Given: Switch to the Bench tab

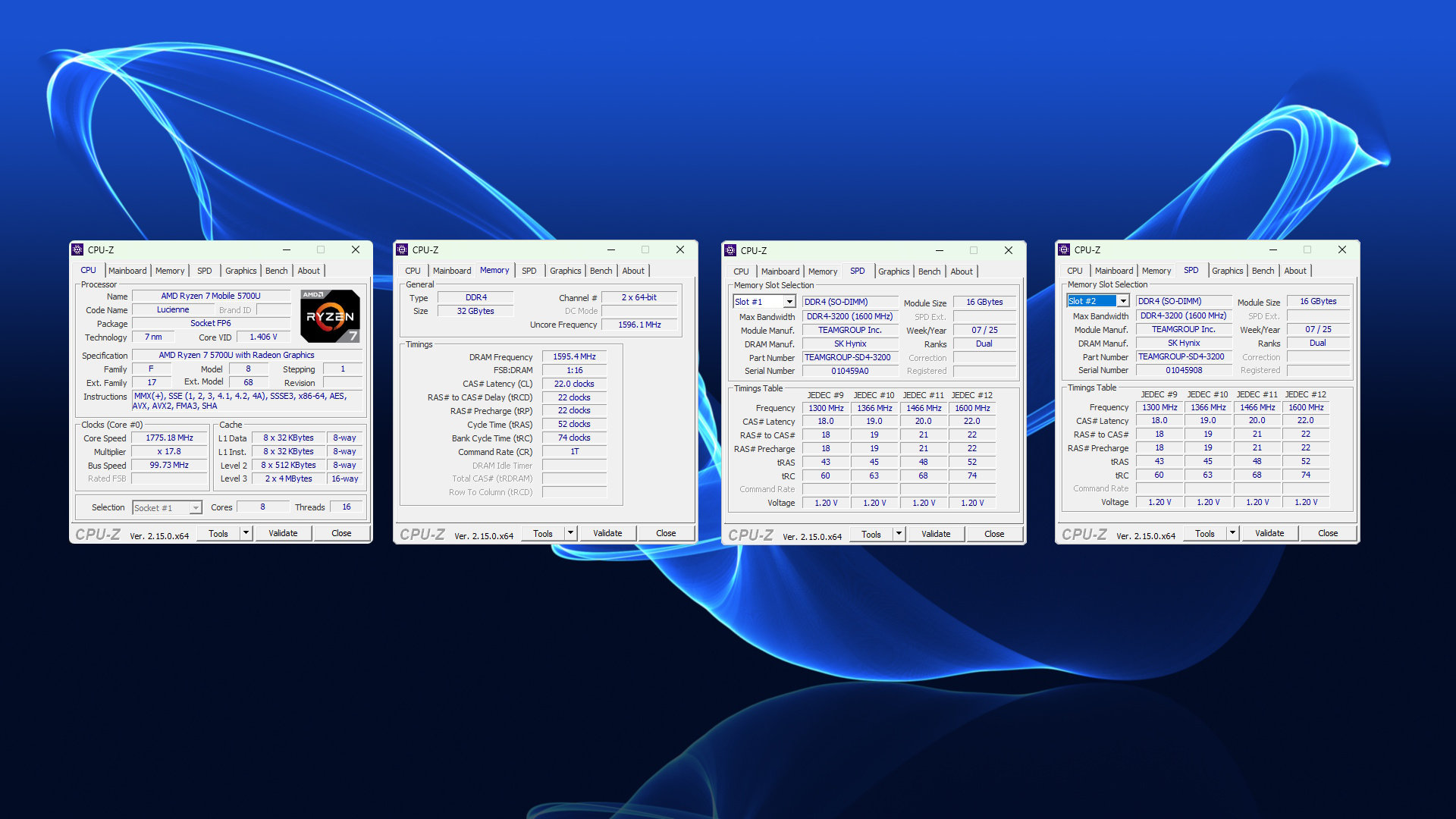Looking at the screenshot, I should coord(276,270).
